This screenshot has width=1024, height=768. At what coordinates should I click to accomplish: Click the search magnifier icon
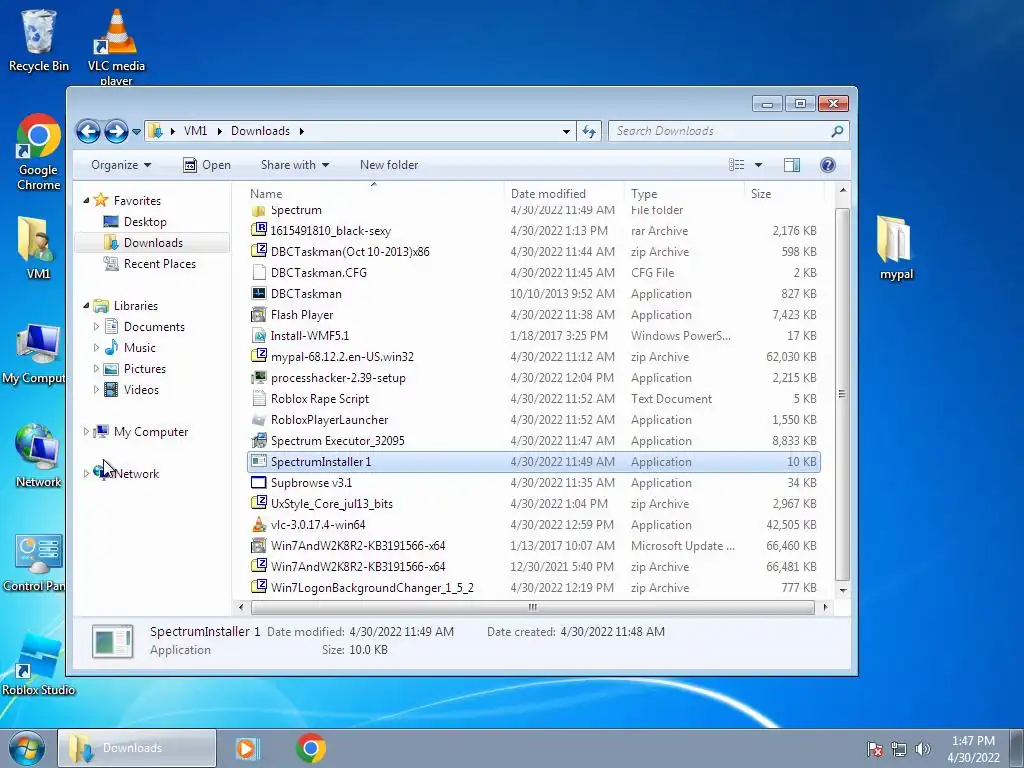tap(837, 131)
